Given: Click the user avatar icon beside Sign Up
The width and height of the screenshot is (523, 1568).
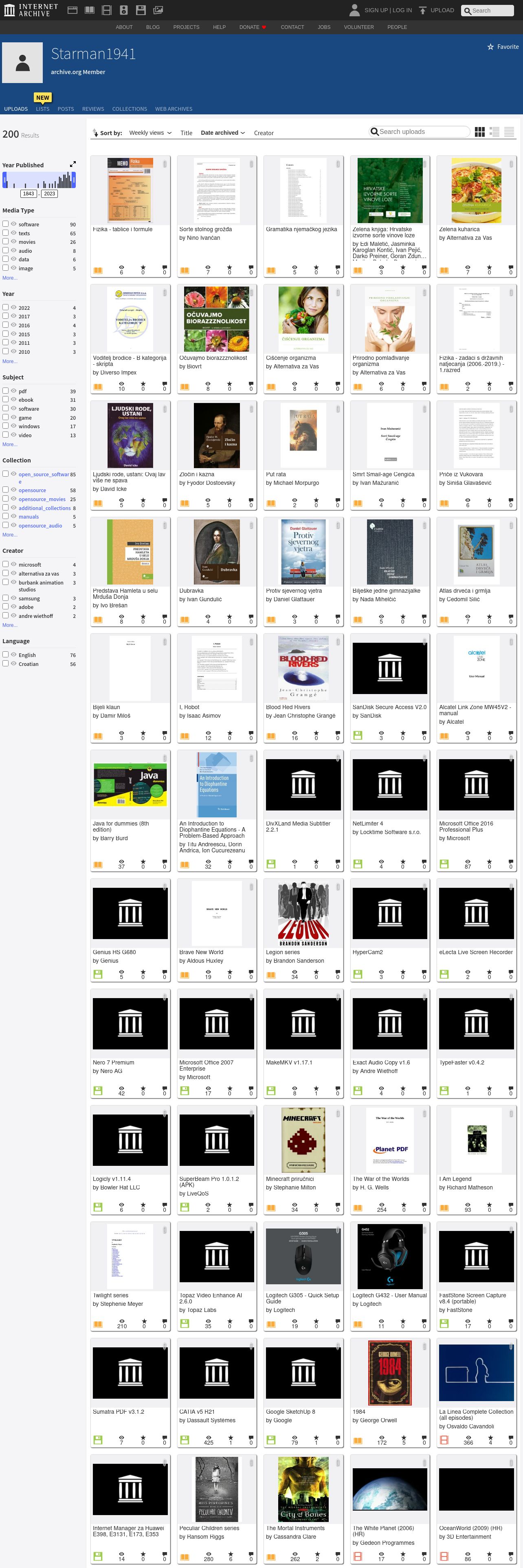Looking at the screenshot, I should [354, 10].
